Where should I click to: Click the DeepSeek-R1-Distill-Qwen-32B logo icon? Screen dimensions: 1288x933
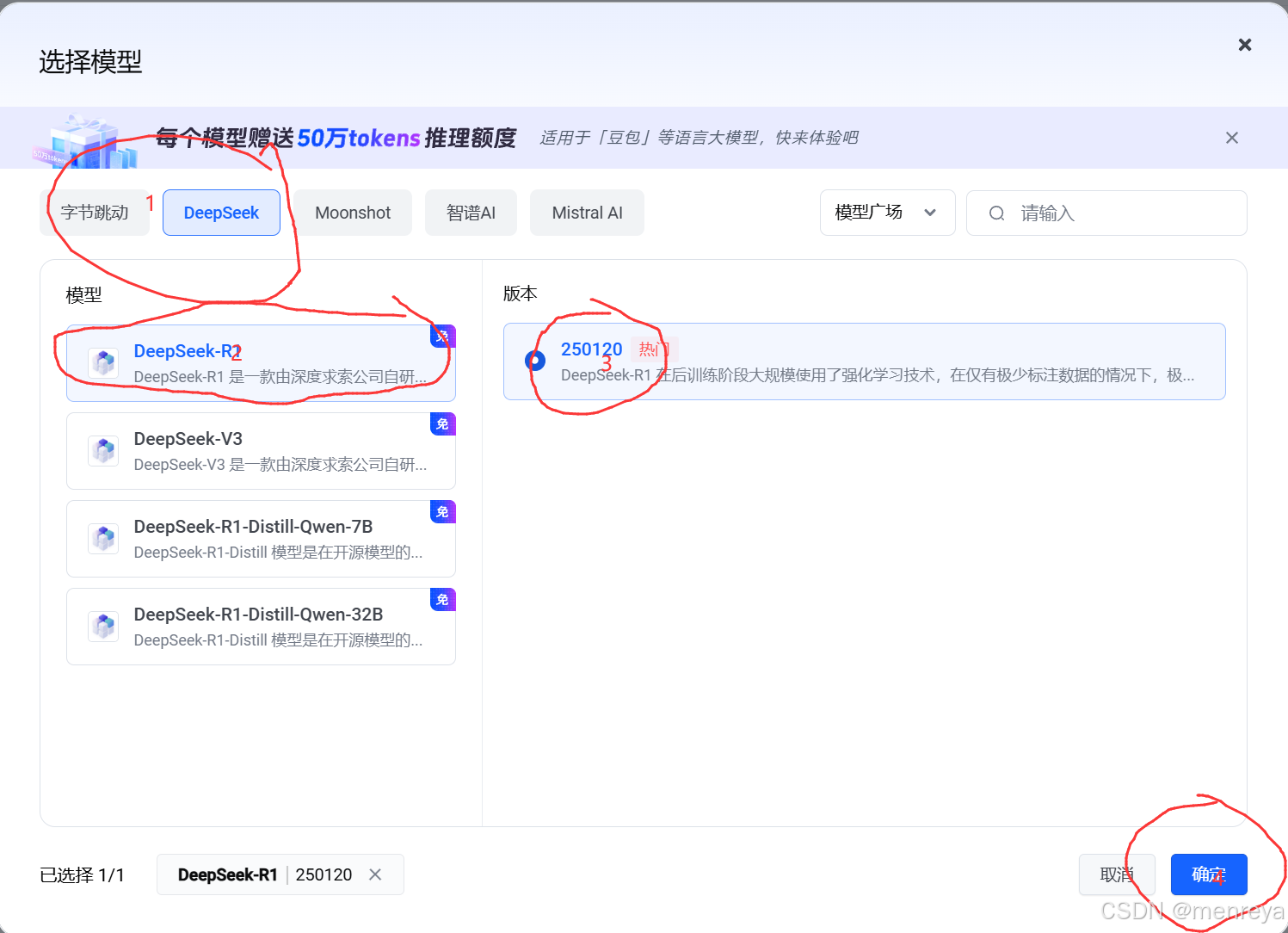coord(103,627)
